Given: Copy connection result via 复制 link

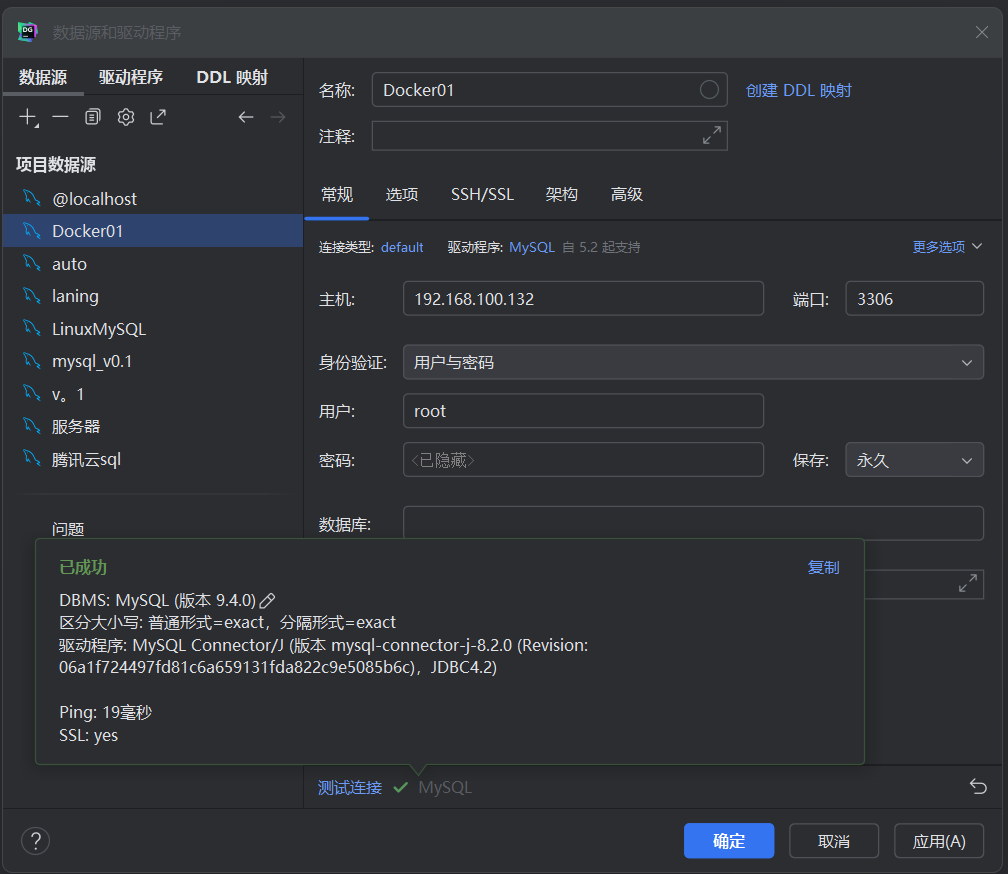Looking at the screenshot, I should pos(823,567).
